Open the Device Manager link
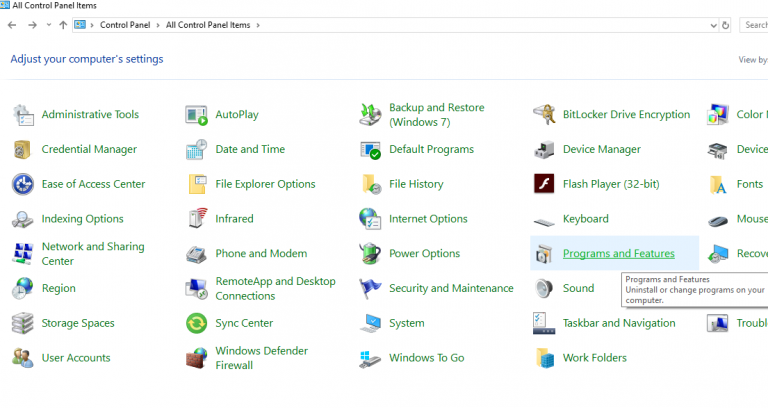Viewport: 768px width, 408px height. pyautogui.click(x=601, y=149)
